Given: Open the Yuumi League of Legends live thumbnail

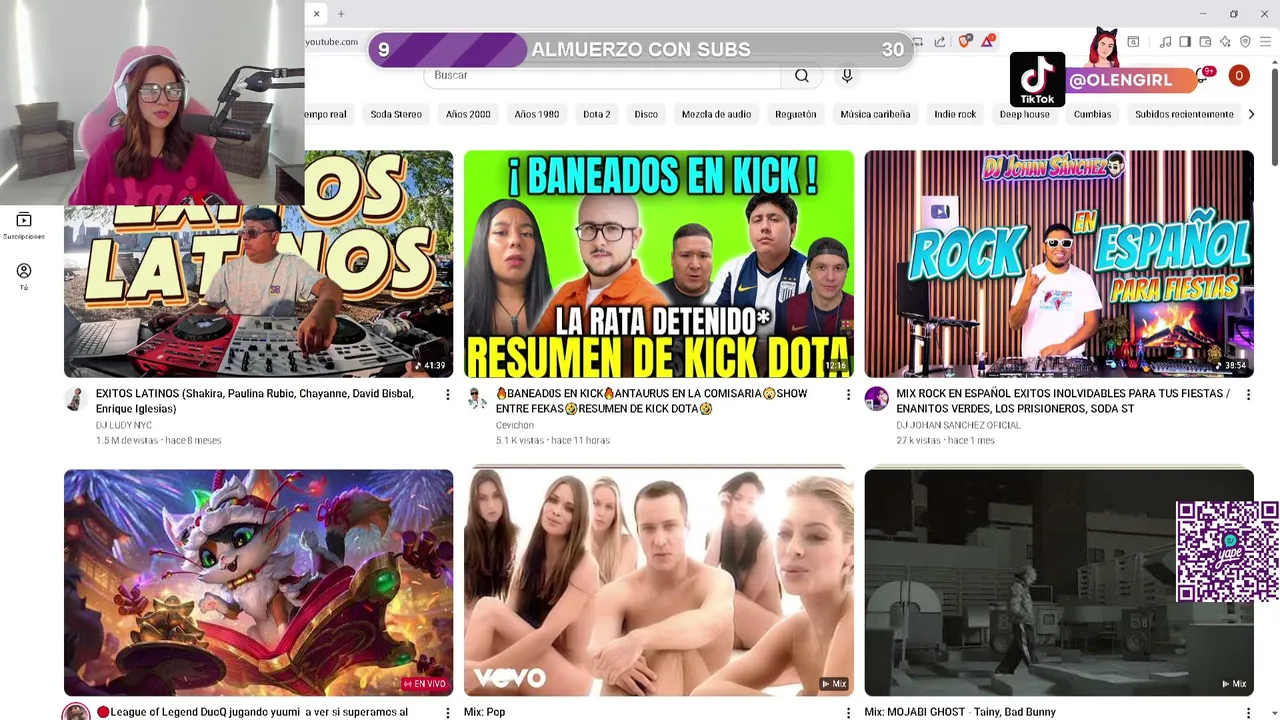Looking at the screenshot, I should pyautogui.click(x=258, y=582).
